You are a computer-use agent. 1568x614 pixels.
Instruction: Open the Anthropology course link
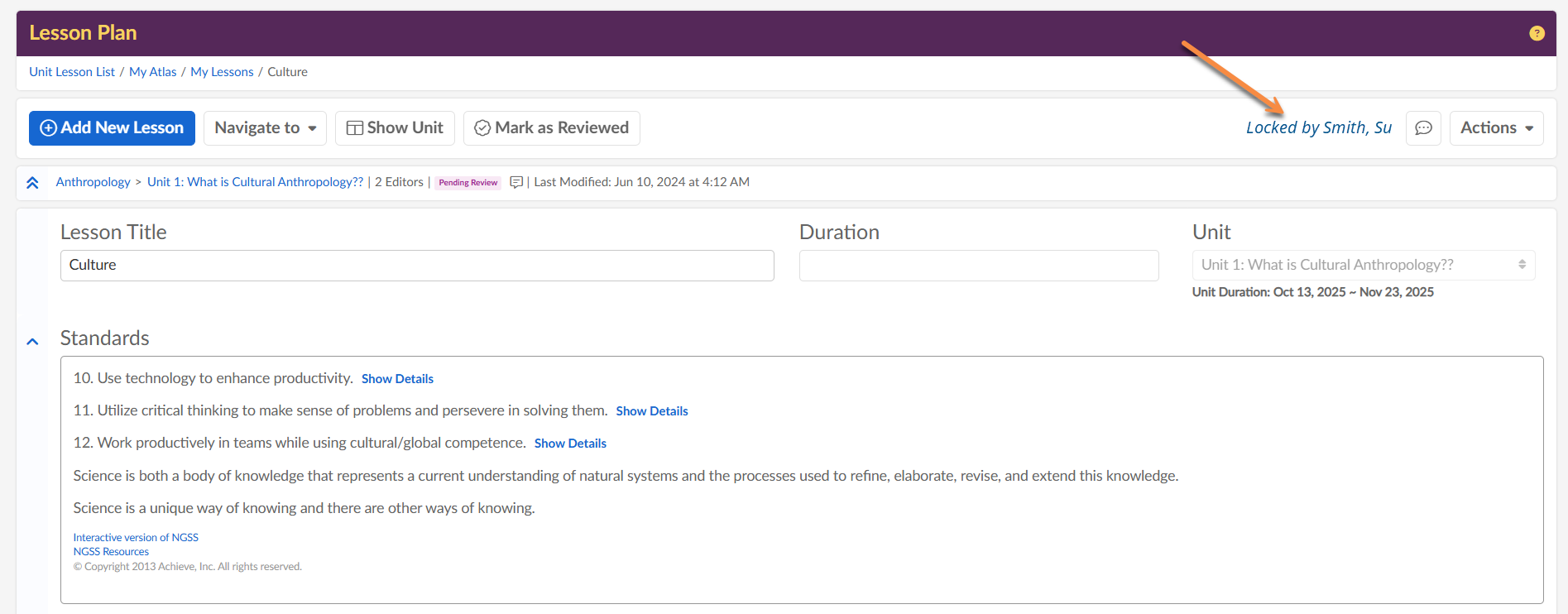coord(93,182)
